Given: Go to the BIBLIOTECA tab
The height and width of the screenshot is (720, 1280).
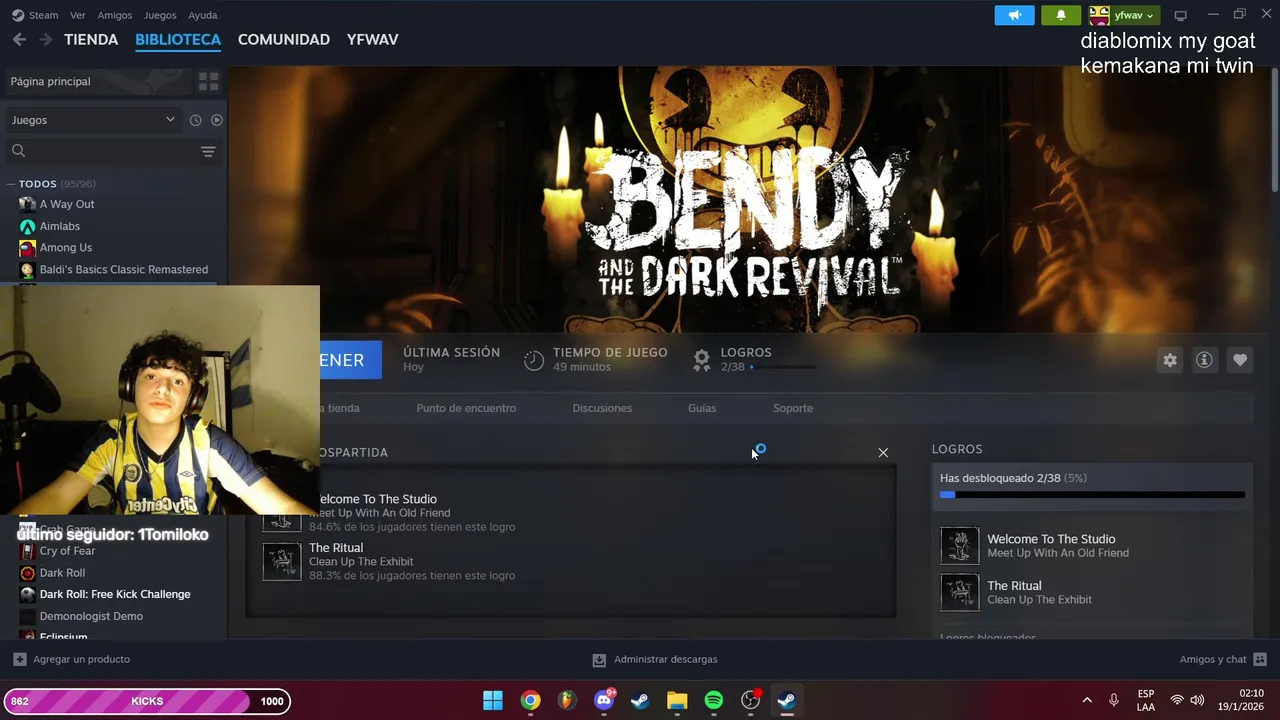Looking at the screenshot, I should pyautogui.click(x=178, y=39).
